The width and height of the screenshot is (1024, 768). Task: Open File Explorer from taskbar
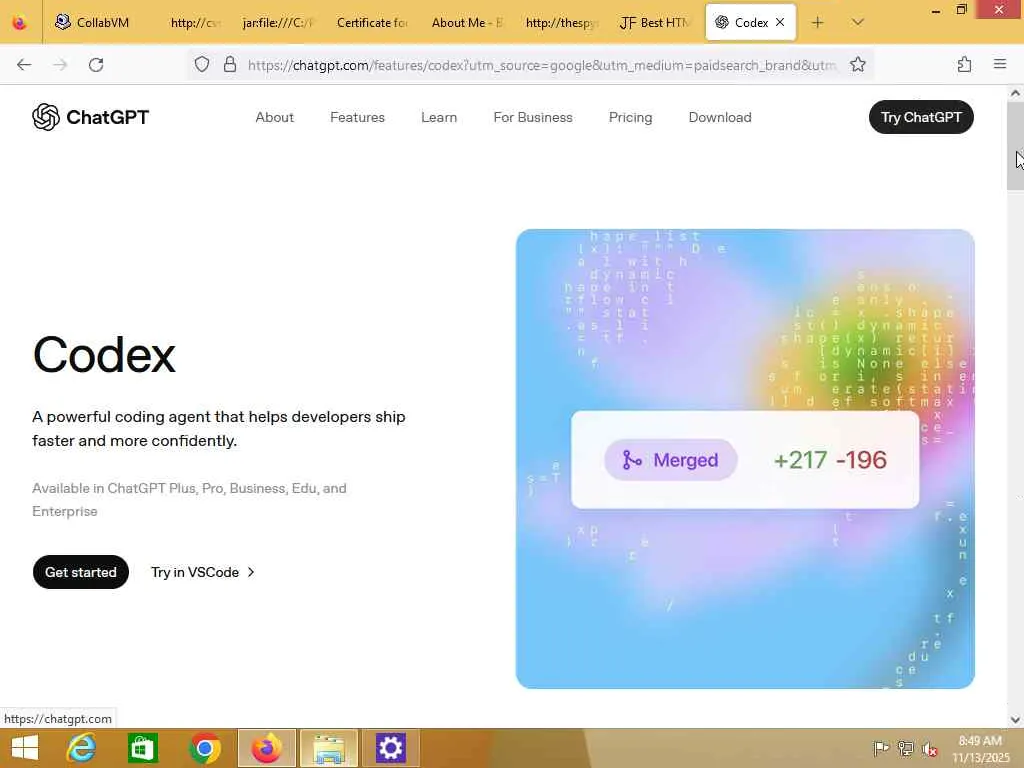[329, 748]
